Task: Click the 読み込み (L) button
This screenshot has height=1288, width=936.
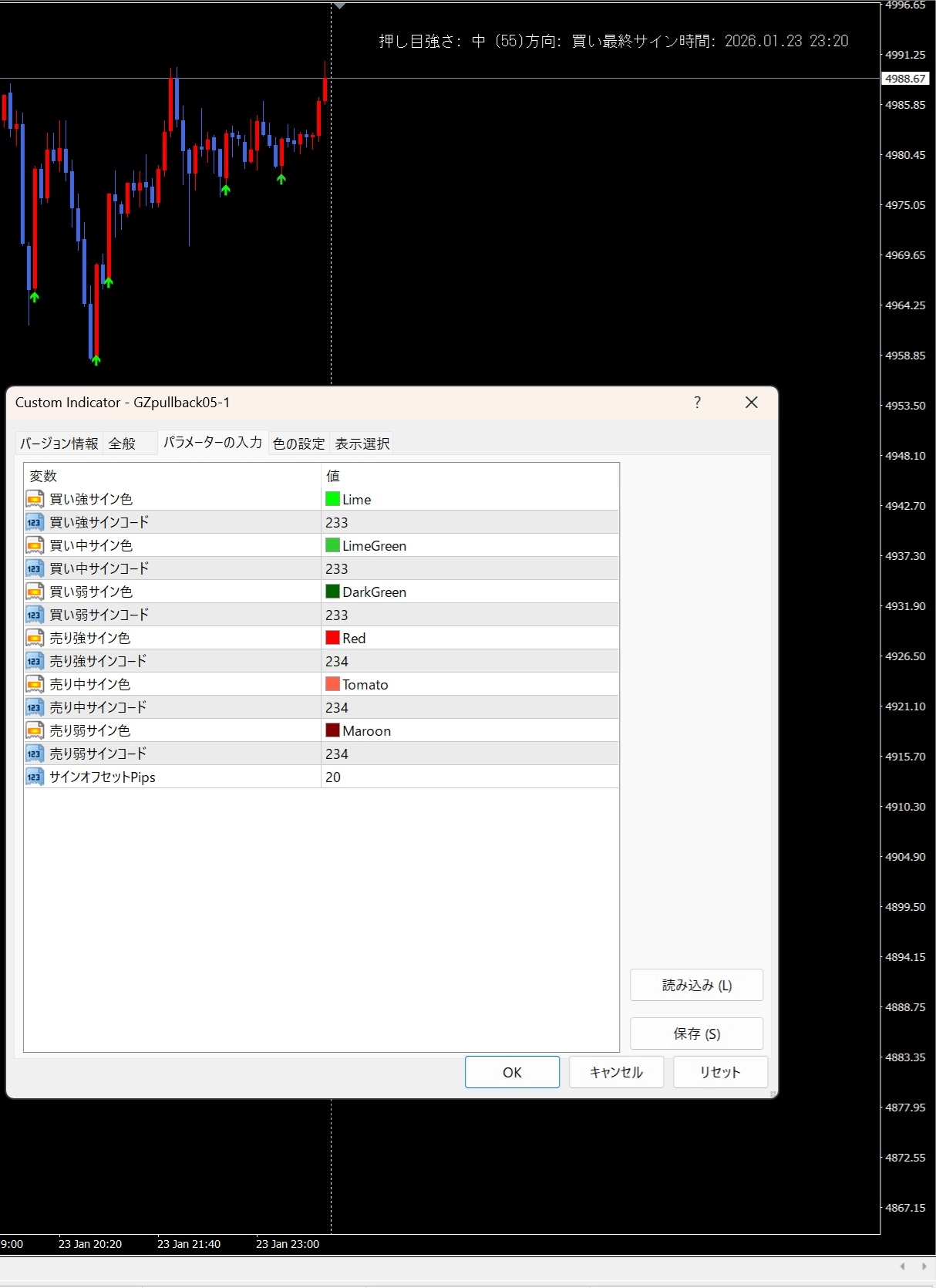Action: [696, 985]
